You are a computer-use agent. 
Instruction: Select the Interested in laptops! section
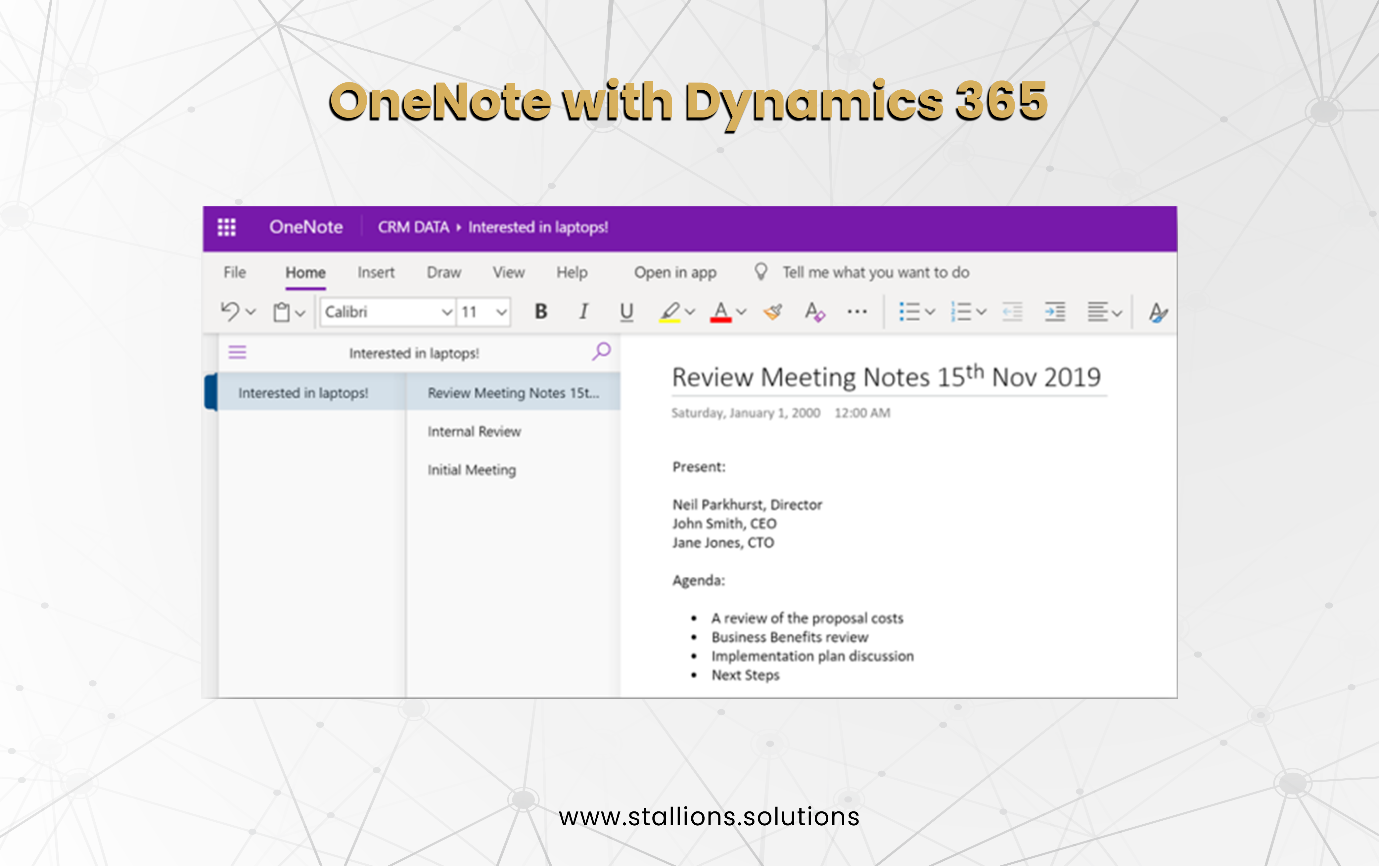tap(312, 393)
